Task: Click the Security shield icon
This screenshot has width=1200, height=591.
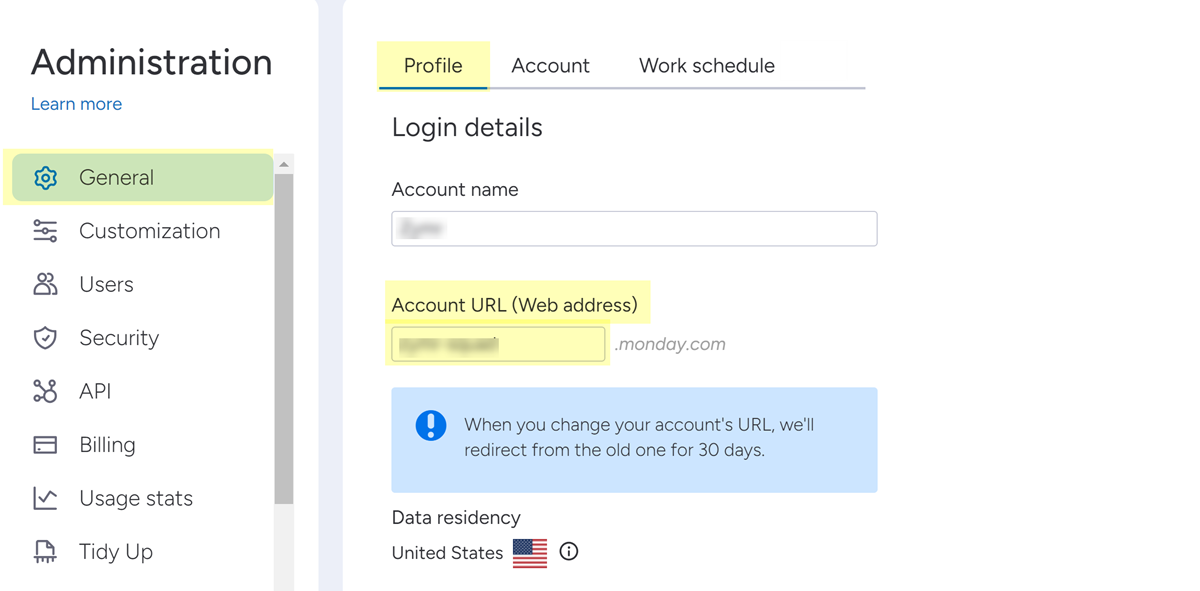Action: (45, 338)
